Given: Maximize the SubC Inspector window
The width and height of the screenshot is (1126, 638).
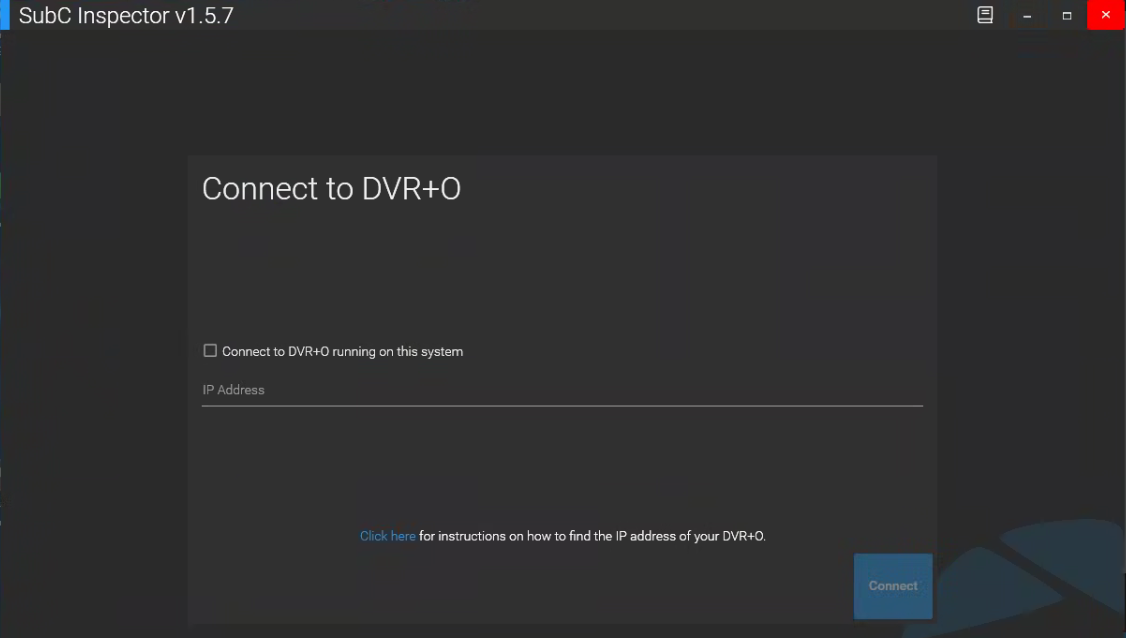Looking at the screenshot, I should [x=1067, y=16].
